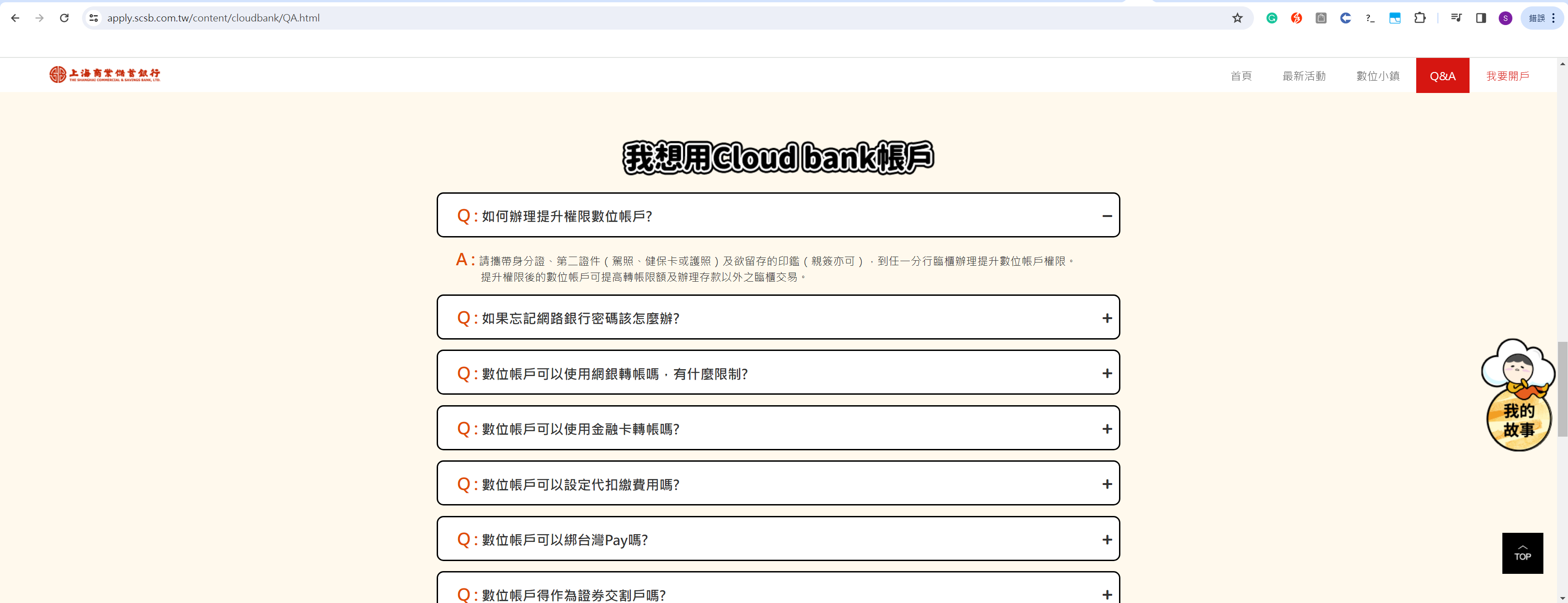Reload the page with refresh icon
This screenshot has height=603, width=1568.
64,18
